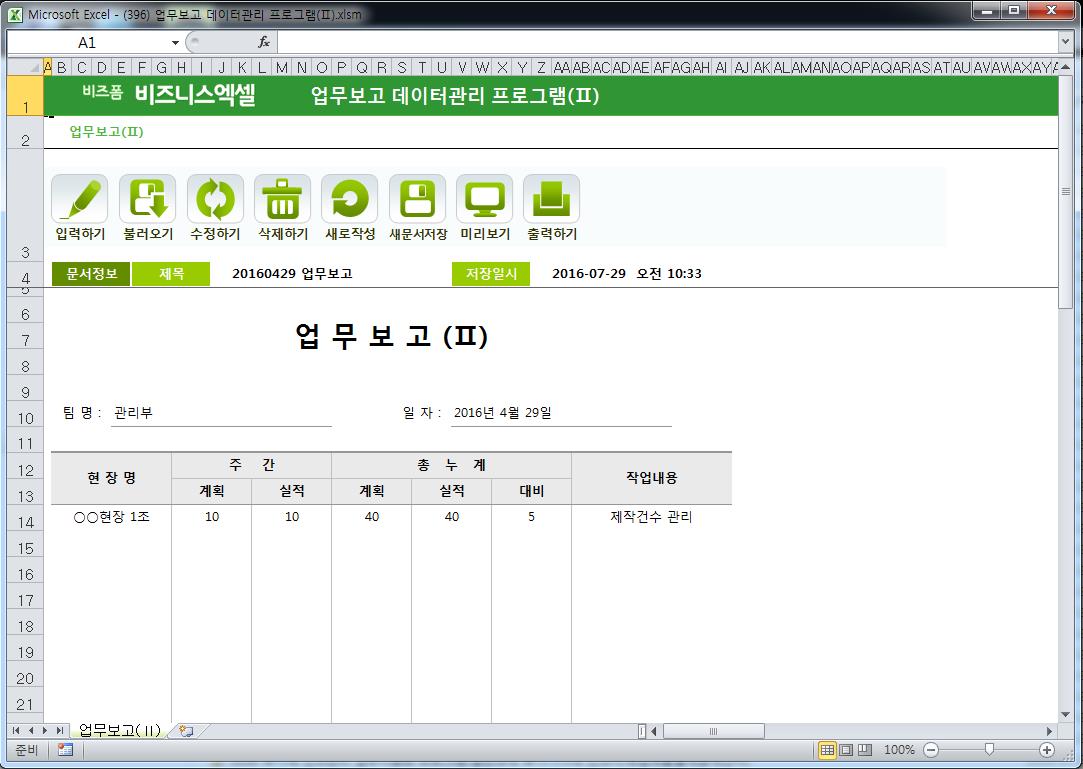Select the team name 관리부 cell

click(x=221, y=412)
